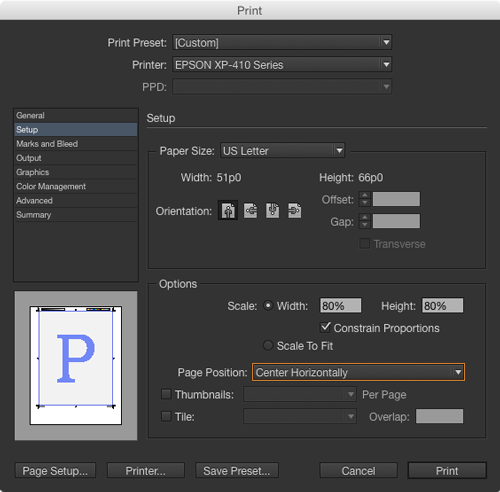This screenshot has width=500, height=492.
Task: Open the Advanced panel
Action: pyautogui.click(x=76, y=201)
